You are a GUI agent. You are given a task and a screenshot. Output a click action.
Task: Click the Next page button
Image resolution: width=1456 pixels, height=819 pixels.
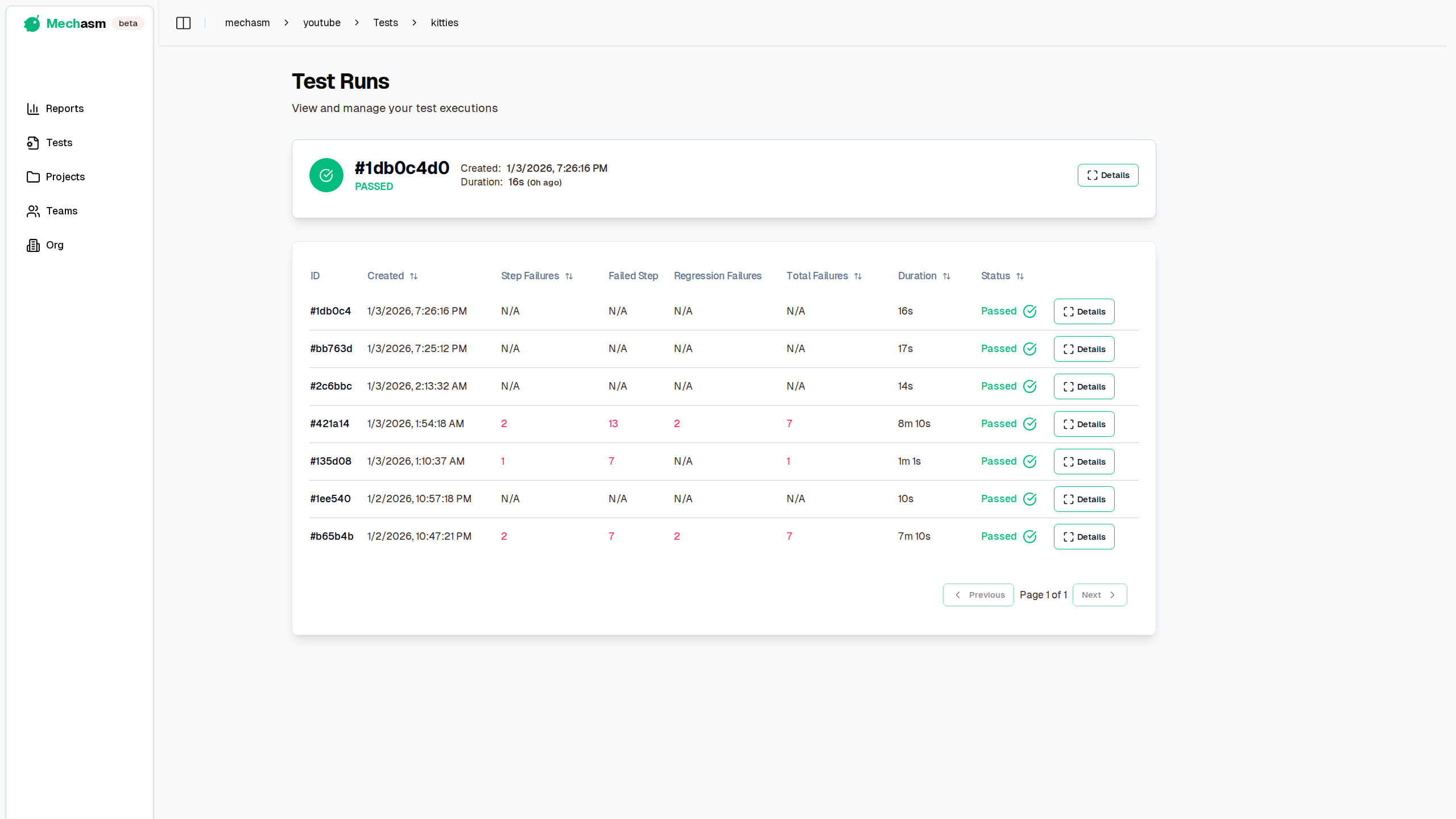point(1099,595)
